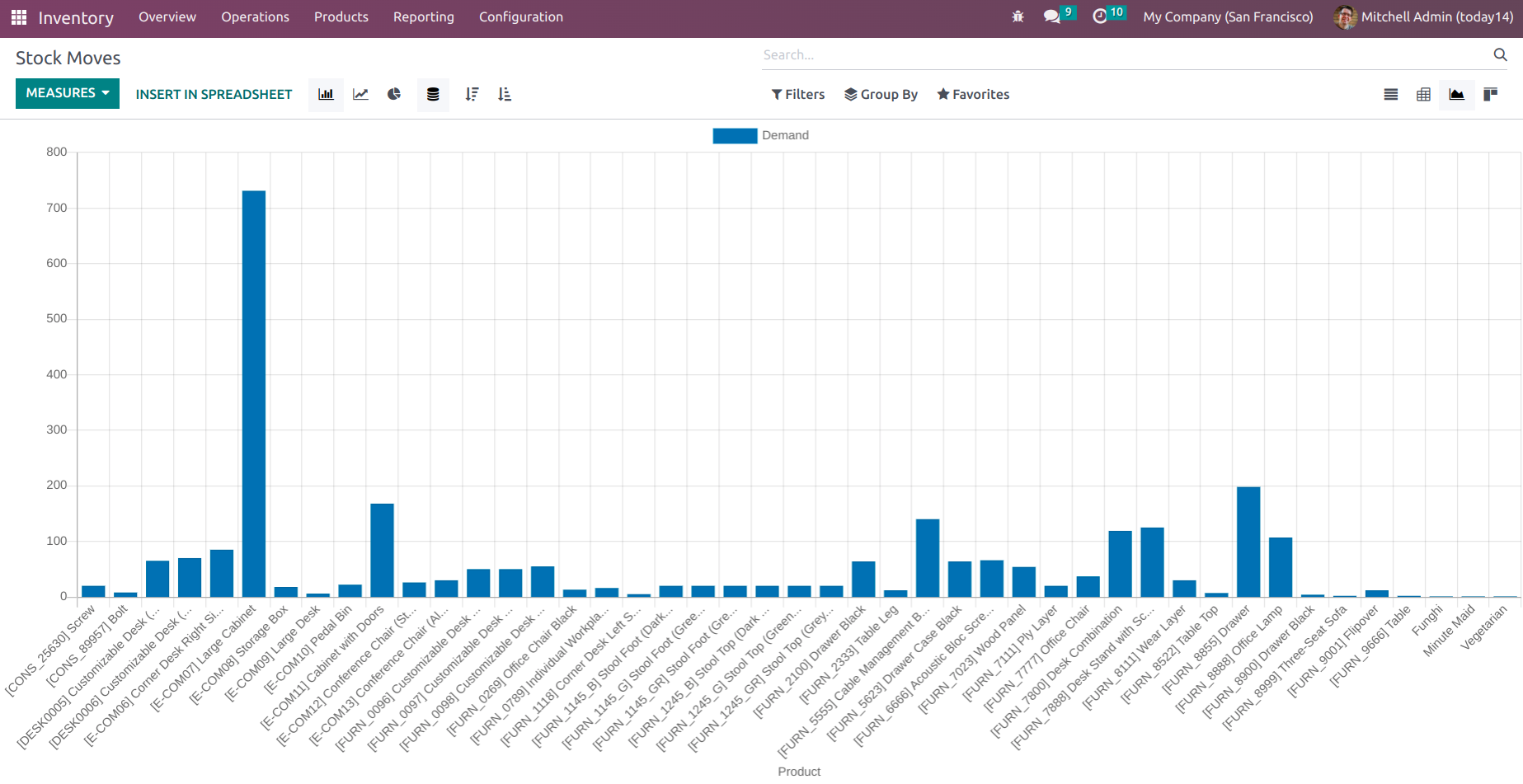Toggle stacked bar display
This screenshot has width=1523, height=784.
[x=433, y=94]
